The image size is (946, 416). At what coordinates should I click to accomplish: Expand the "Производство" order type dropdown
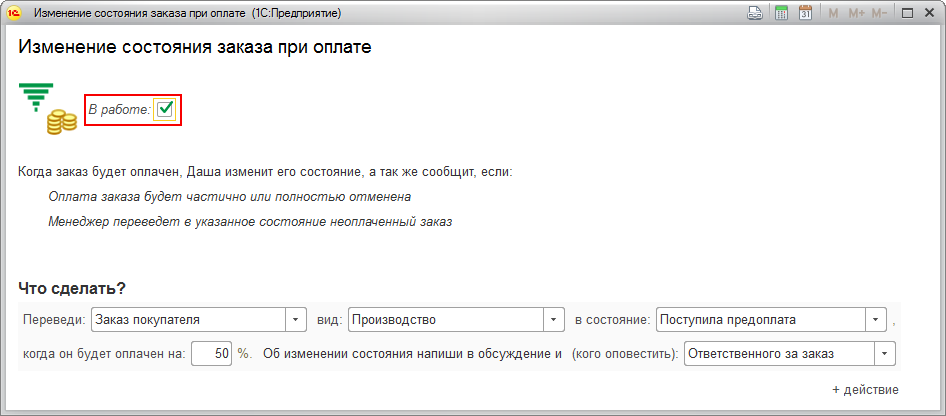[555, 320]
